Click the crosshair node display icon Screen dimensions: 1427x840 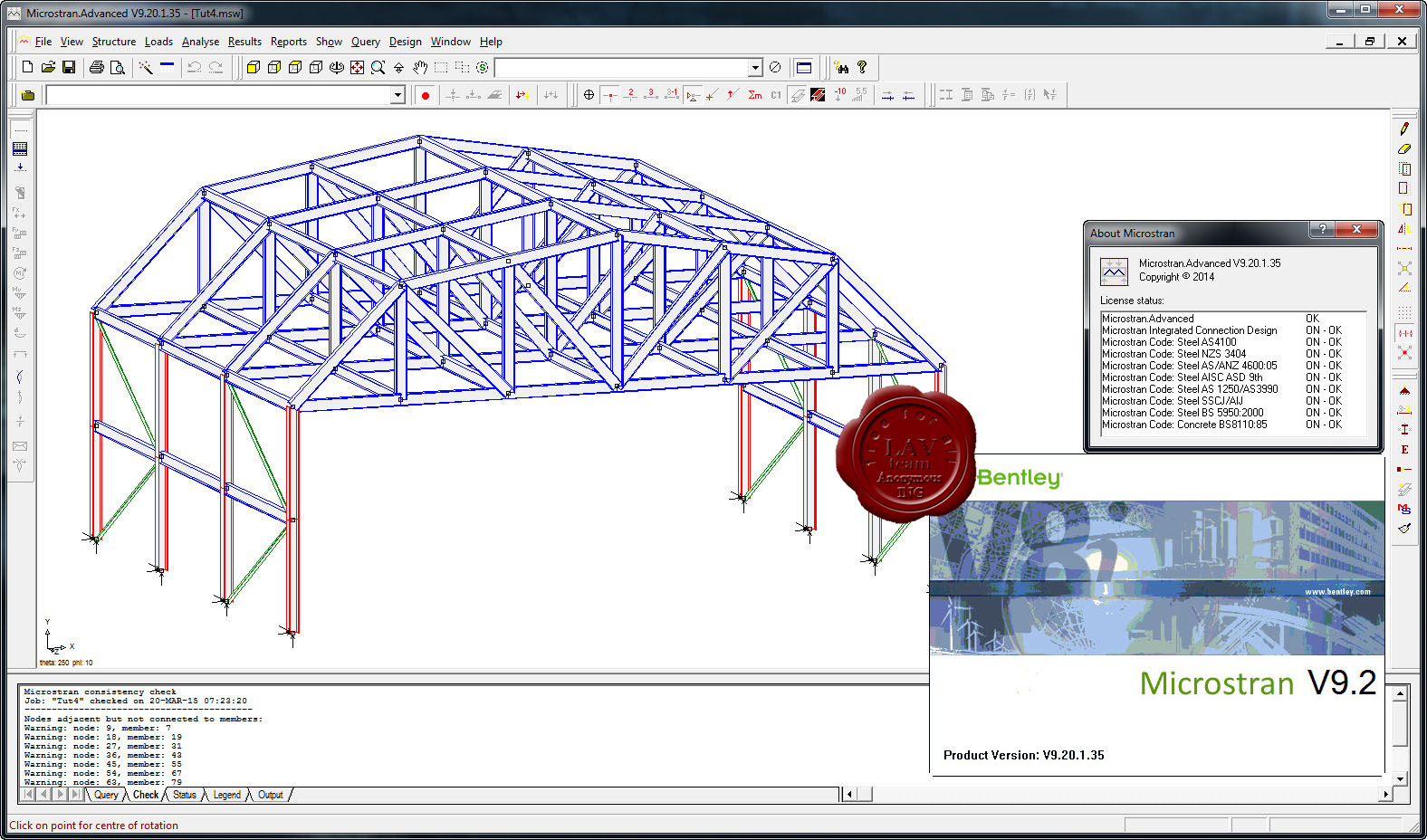tap(589, 95)
